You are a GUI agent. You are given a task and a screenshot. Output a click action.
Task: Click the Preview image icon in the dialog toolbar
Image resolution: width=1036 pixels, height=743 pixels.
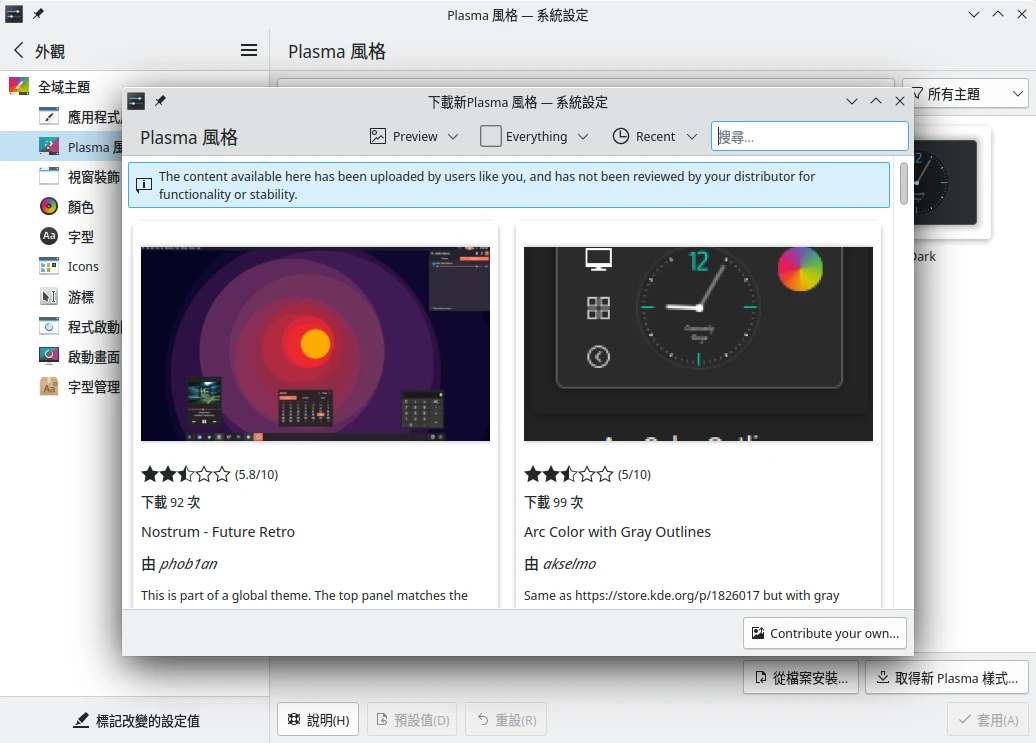tap(378, 137)
